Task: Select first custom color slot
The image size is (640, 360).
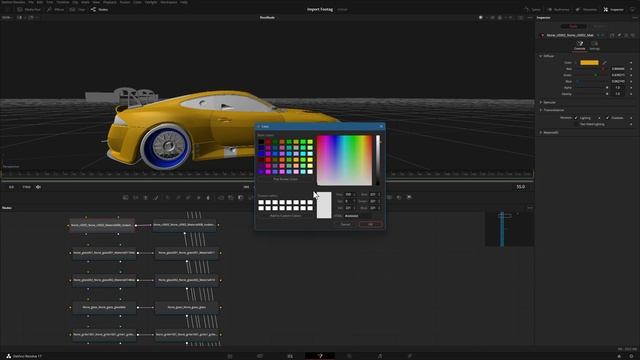Action: coord(261,202)
